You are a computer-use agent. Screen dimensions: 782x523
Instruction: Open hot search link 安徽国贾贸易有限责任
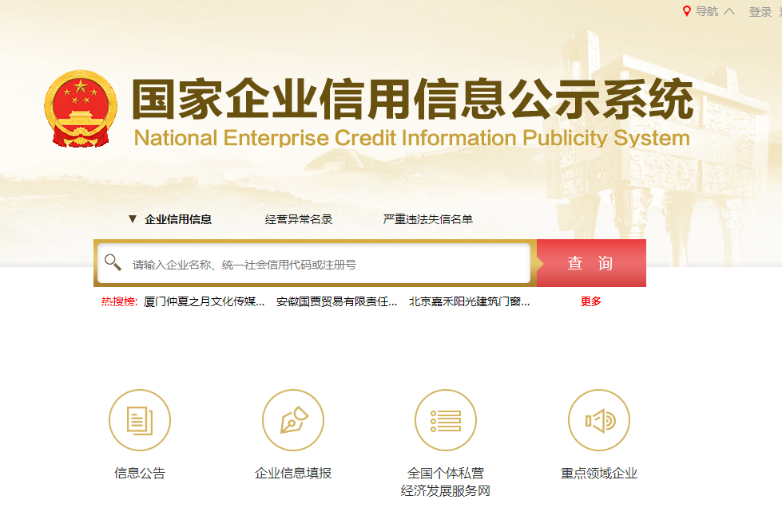pyautogui.click(x=336, y=301)
